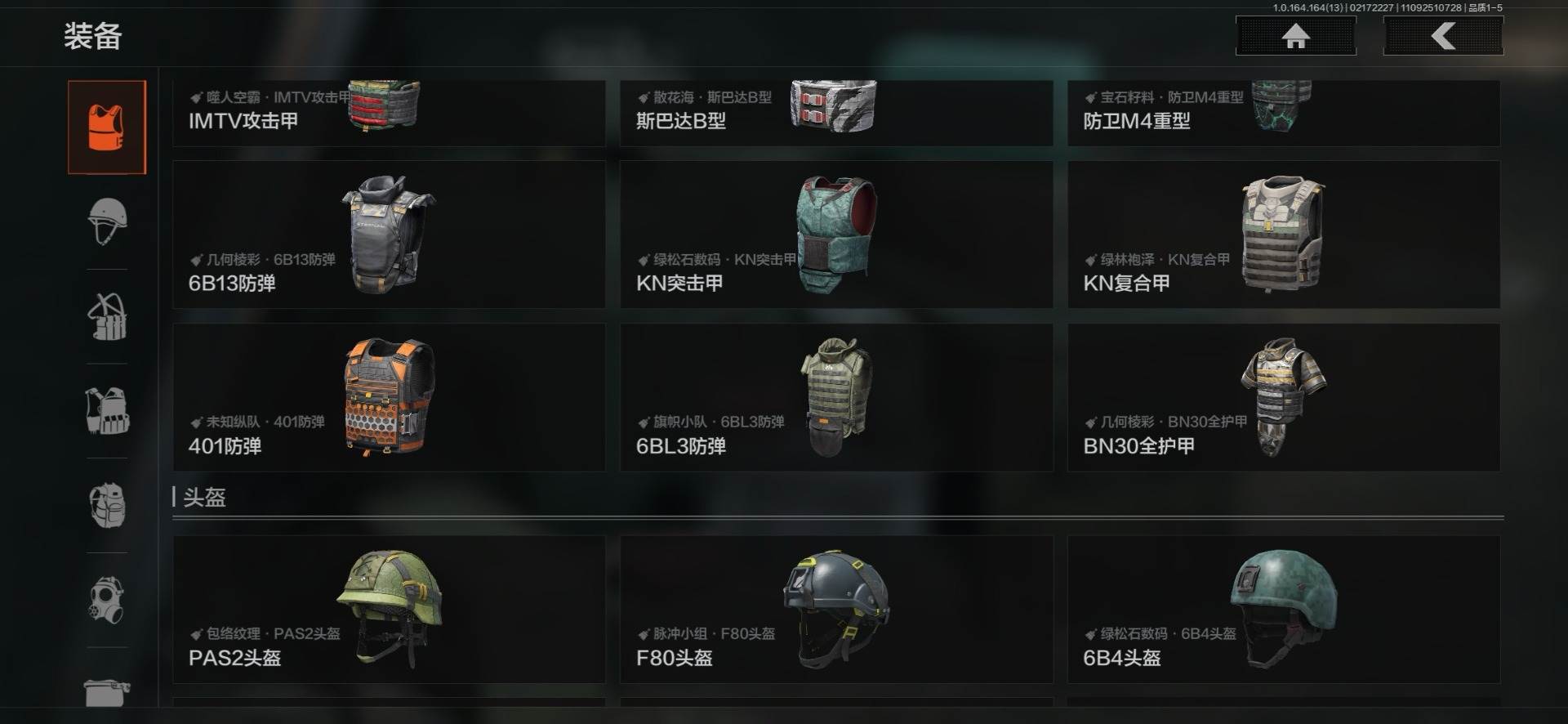Open the container box category icon
The height and width of the screenshot is (724, 1568).
[x=107, y=692]
